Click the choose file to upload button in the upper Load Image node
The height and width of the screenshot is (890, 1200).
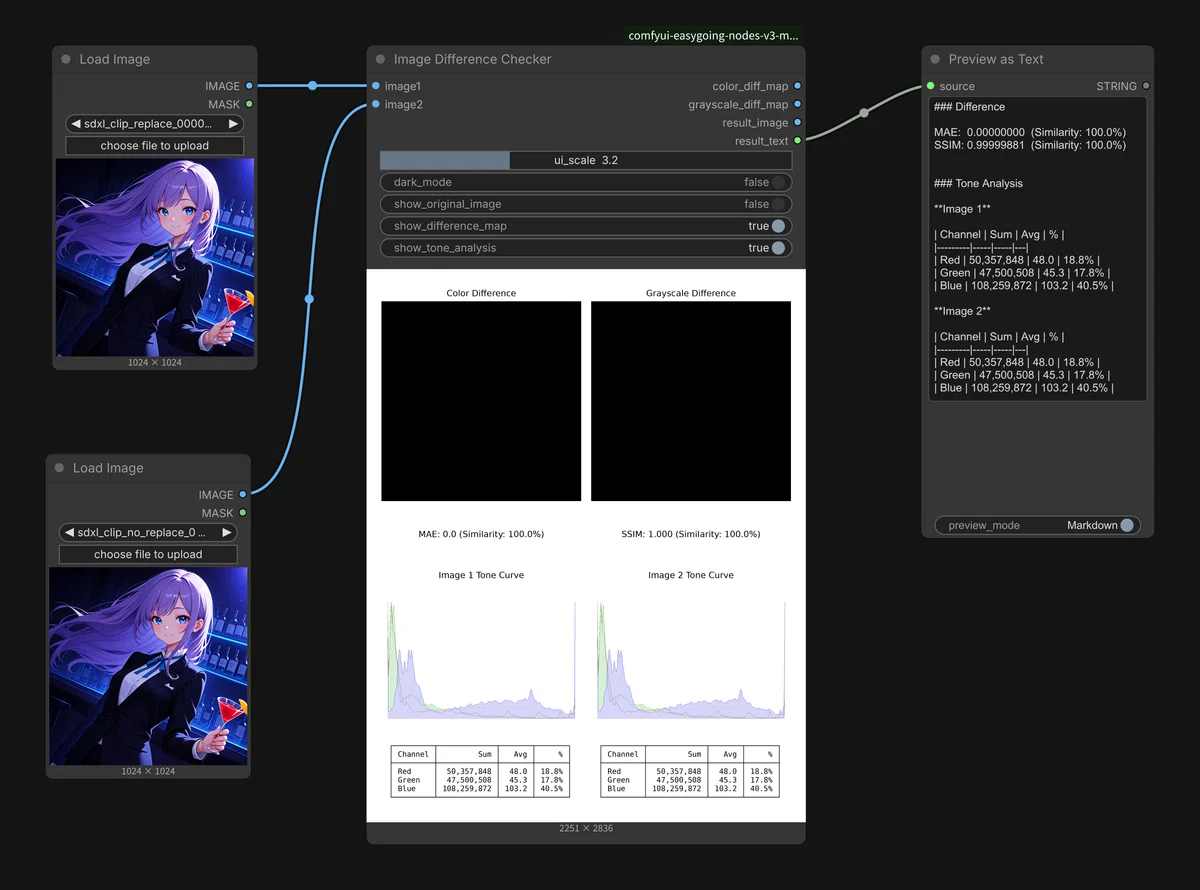(x=154, y=146)
